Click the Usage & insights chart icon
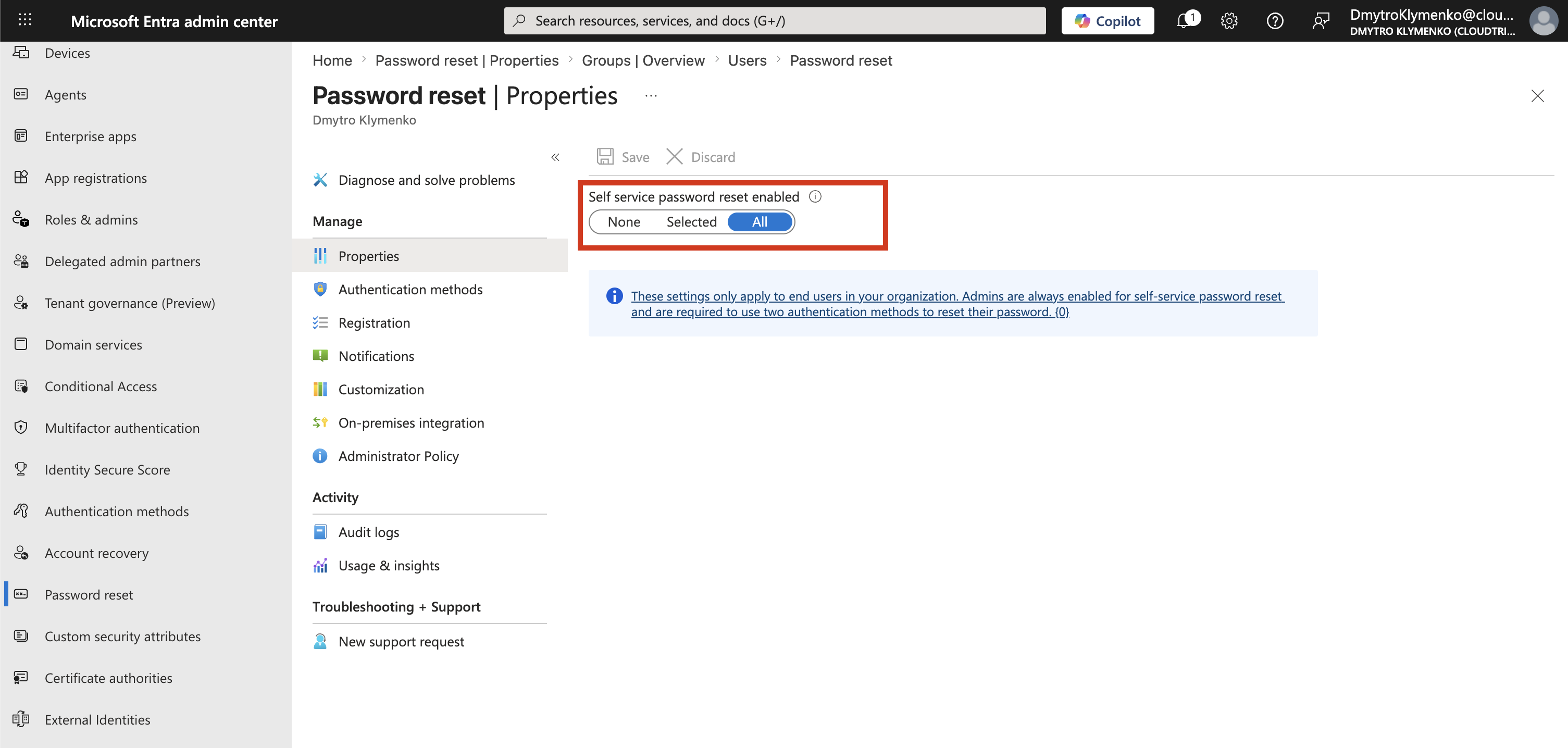1568x748 pixels. tap(320, 566)
